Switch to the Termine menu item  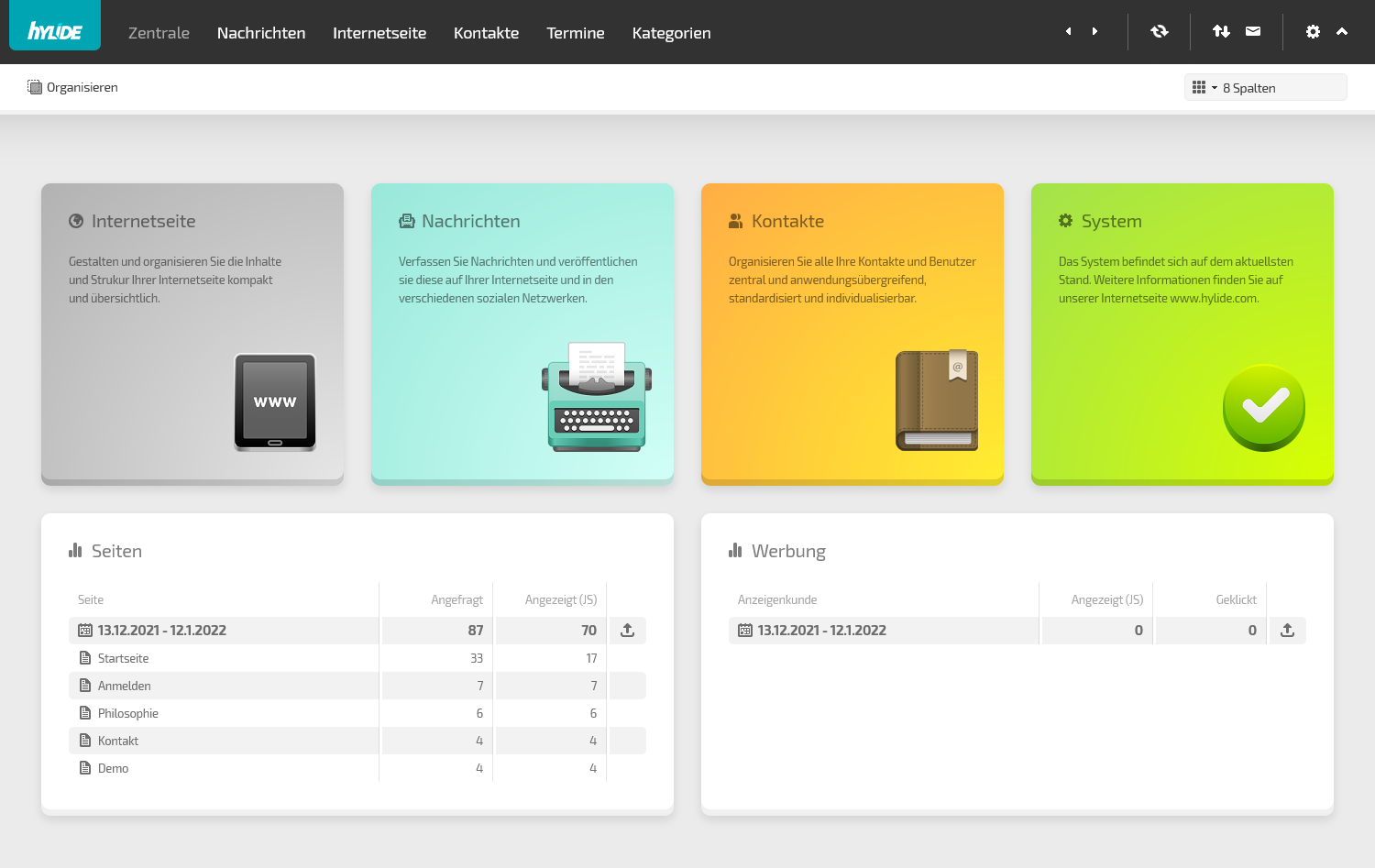[575, 33]
